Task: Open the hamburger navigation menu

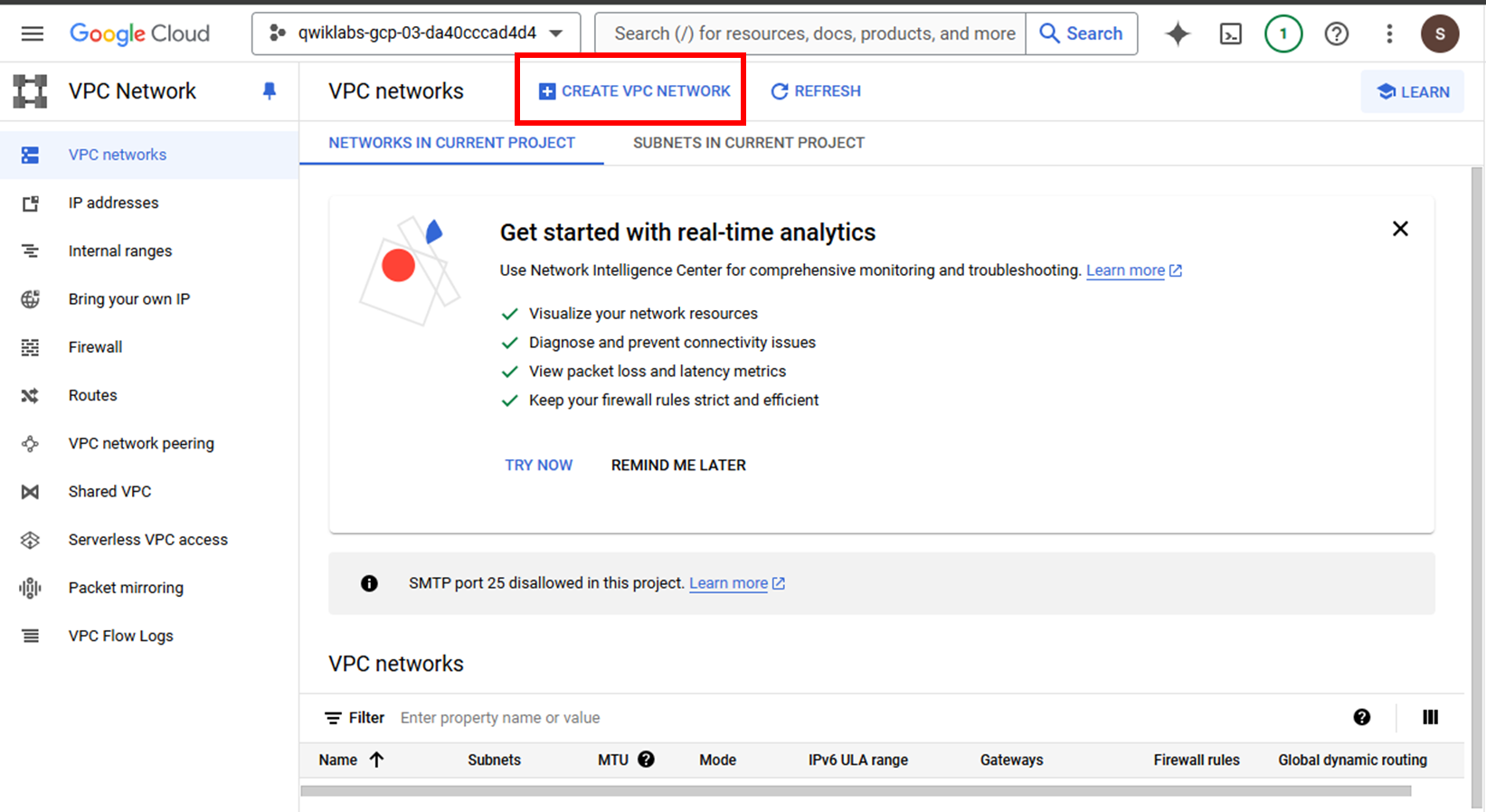Action: pyautogui.click(x=33, y=33)
